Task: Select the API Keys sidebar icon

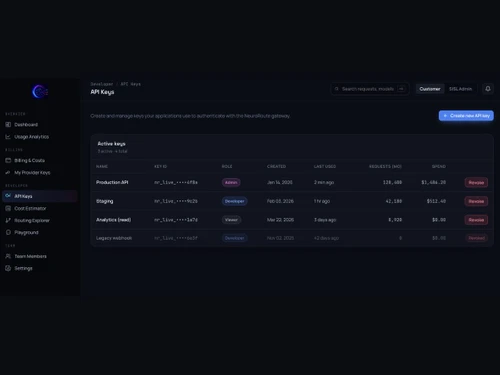Action: pyautogui.click(x=8, y=196)
